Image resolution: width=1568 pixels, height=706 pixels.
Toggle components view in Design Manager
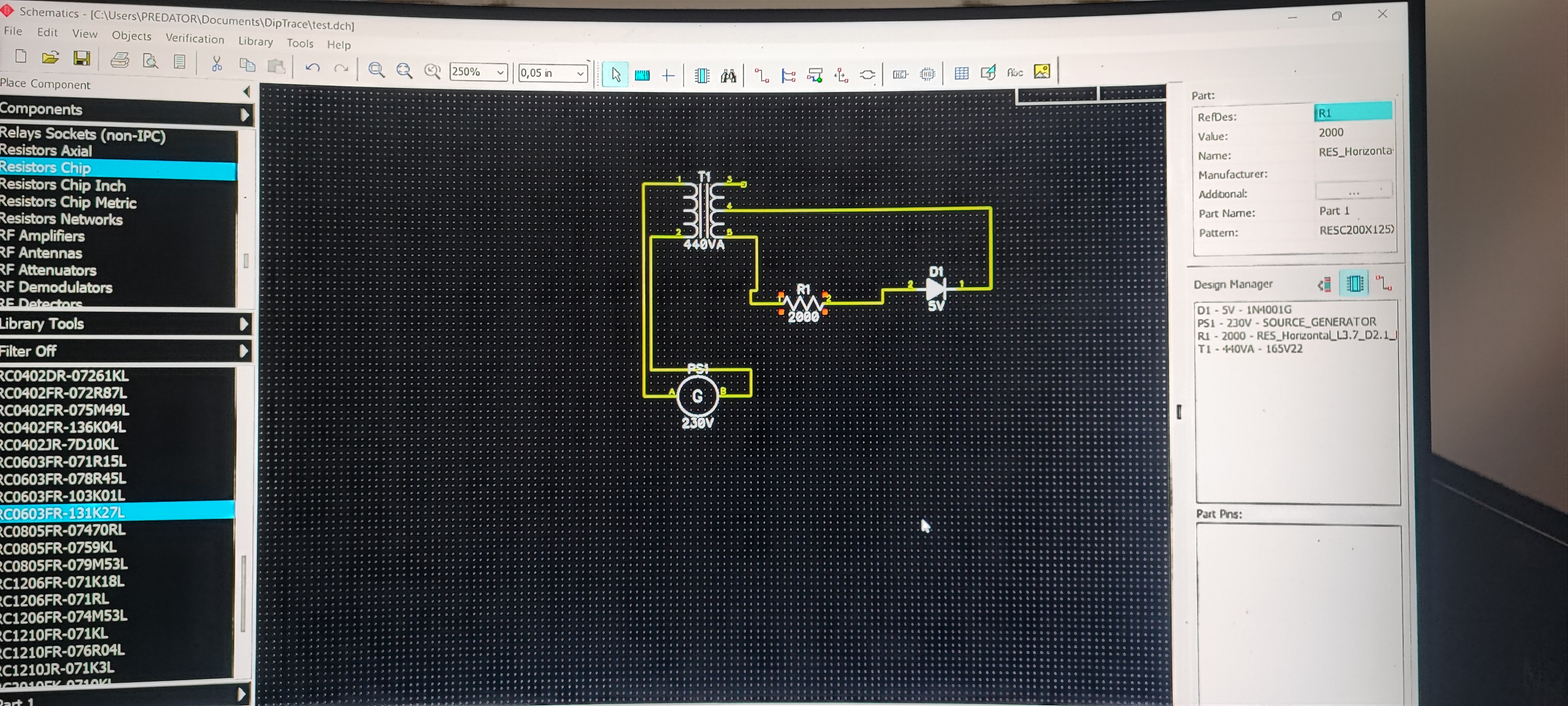(1354, 284)
